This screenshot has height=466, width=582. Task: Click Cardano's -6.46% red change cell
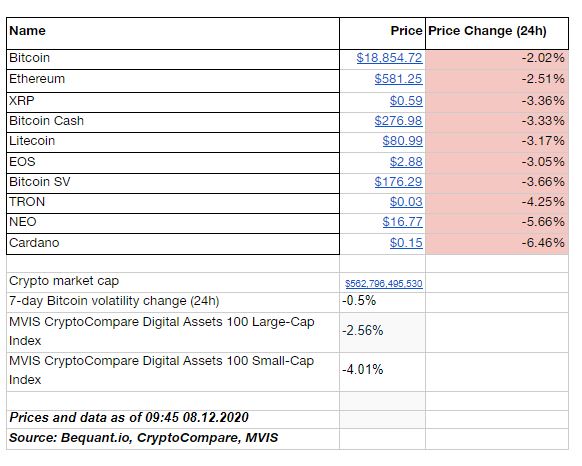[497, 244]
